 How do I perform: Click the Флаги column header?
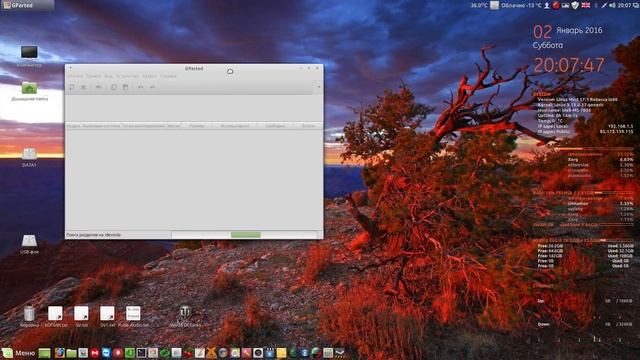click(308, 126)
